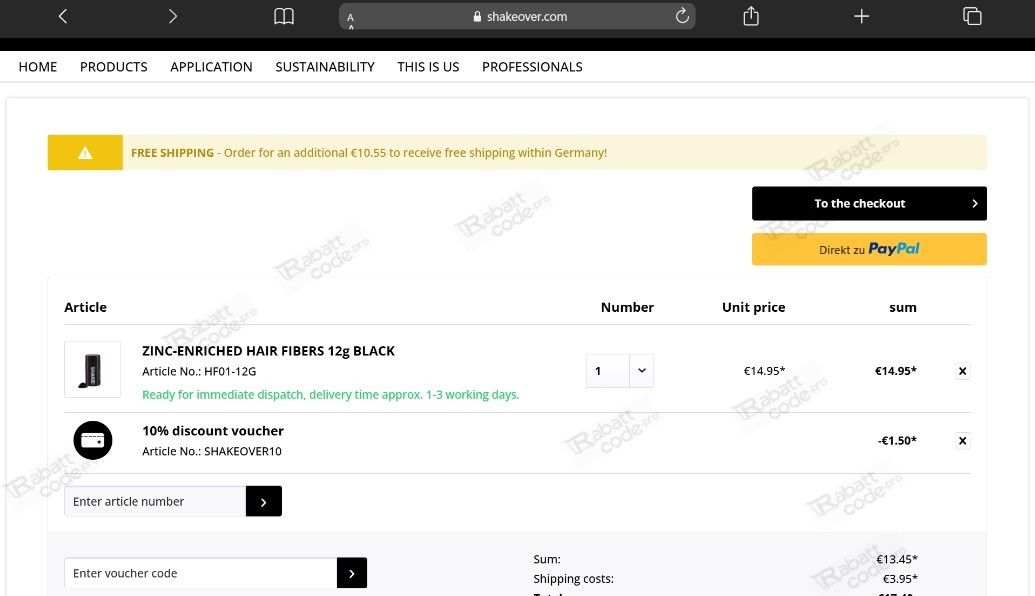Submit the article number arrow button
This screenshot has height=596, width=1035.
[263, 501]
